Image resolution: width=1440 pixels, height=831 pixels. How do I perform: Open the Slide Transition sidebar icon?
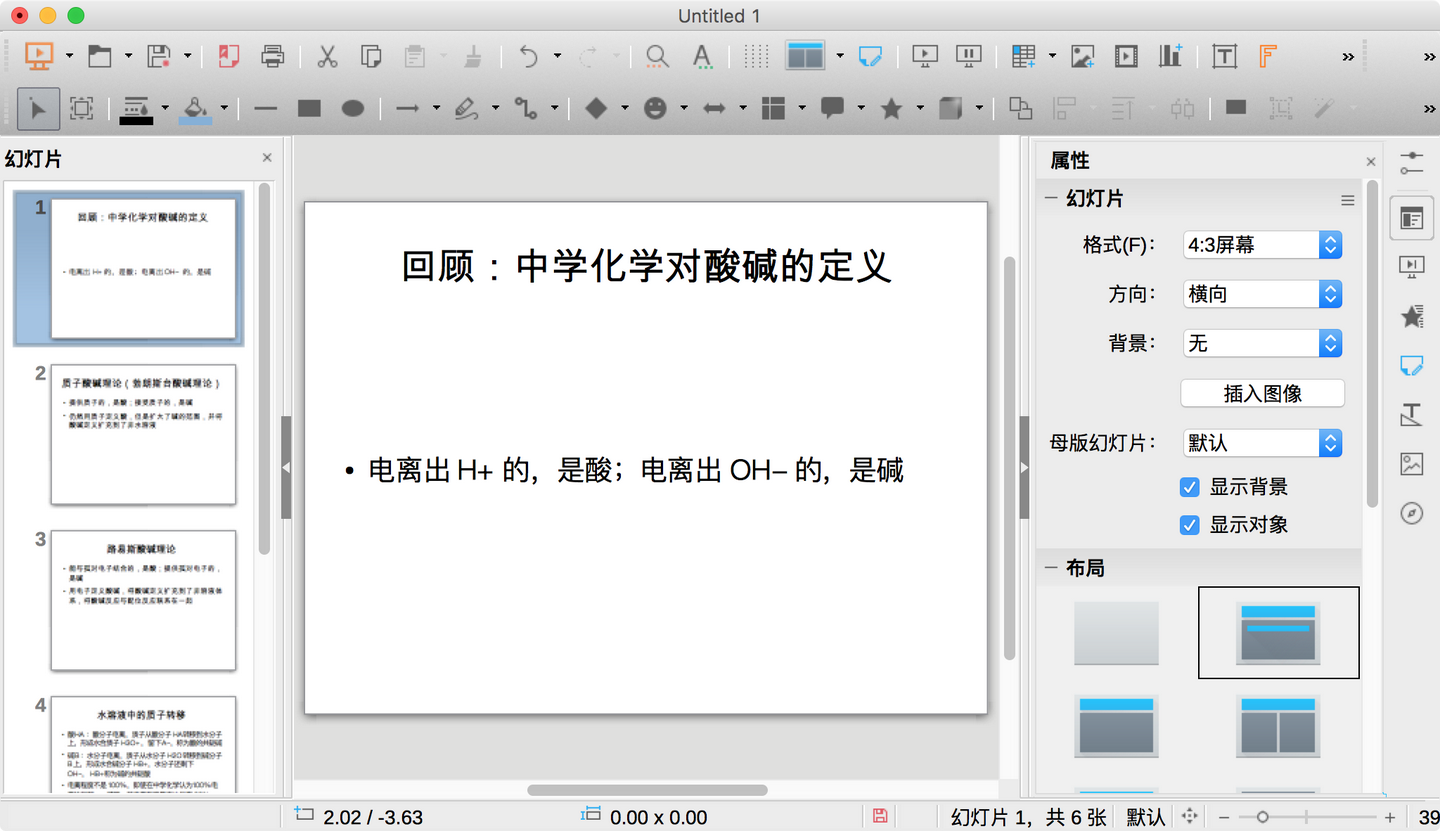[x=1412, y=266]
